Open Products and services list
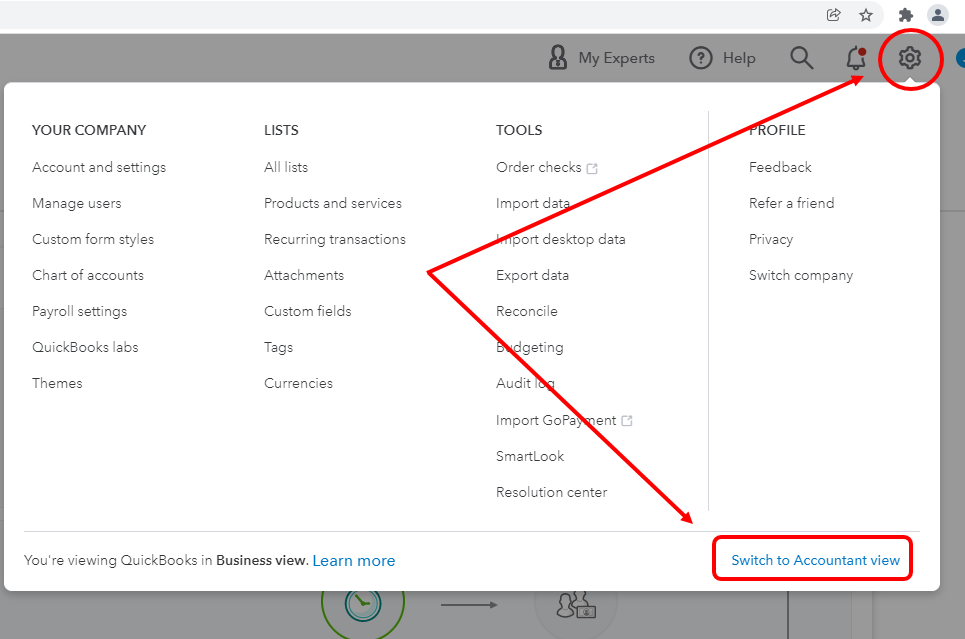Screen dimensions: 965x639 (333, 203)
